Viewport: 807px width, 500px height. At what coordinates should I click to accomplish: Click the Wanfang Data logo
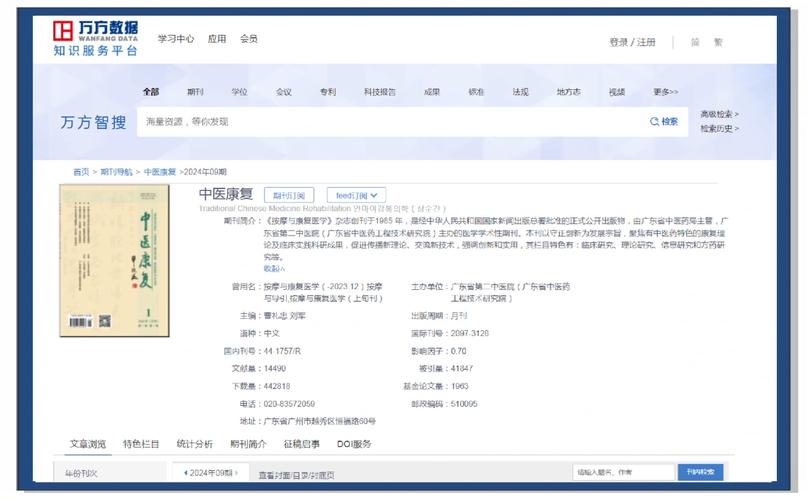point(95,38)
